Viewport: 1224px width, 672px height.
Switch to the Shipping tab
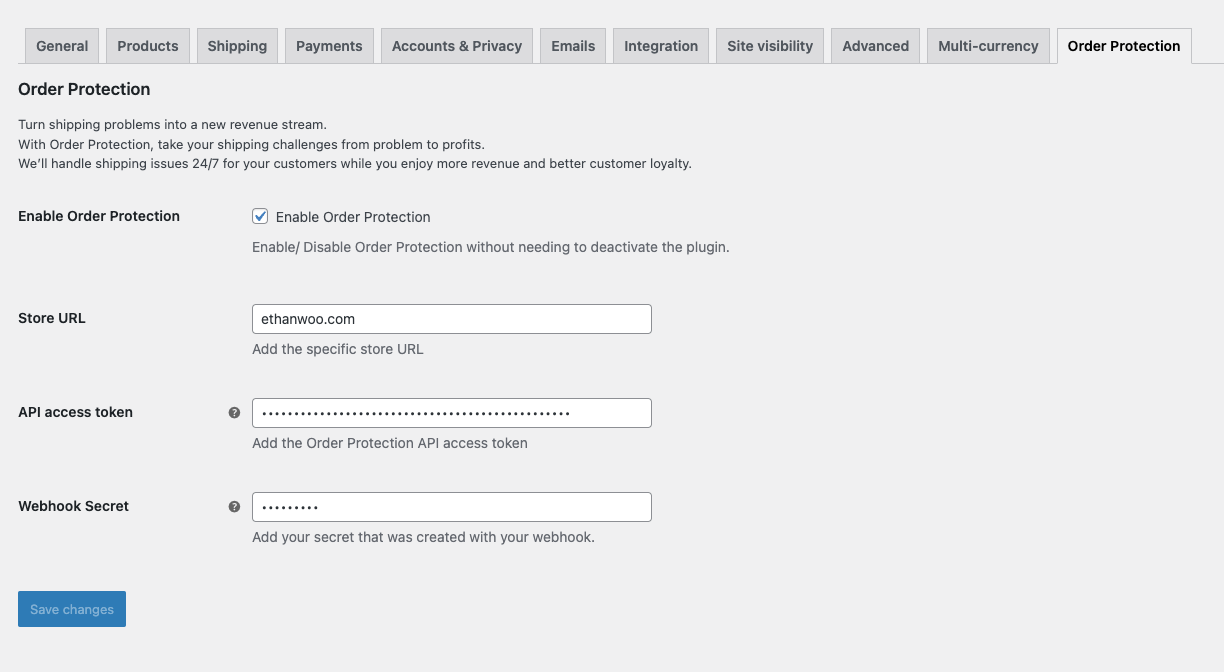(237, 45)
